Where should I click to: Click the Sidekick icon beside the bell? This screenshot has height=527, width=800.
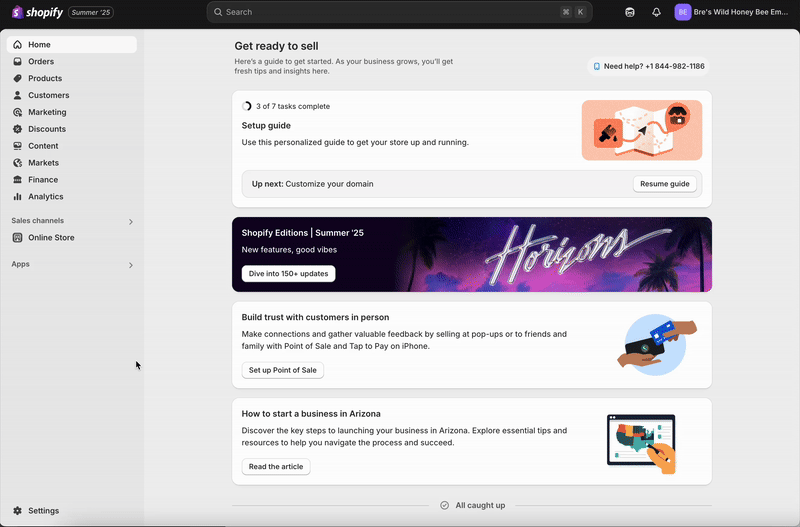click(x=630, y=12)
